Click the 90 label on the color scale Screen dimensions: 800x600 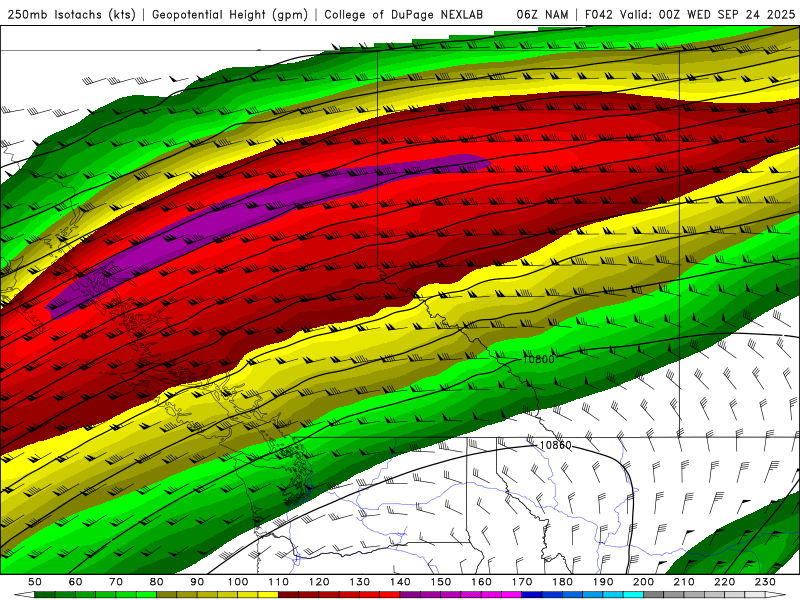197,582
